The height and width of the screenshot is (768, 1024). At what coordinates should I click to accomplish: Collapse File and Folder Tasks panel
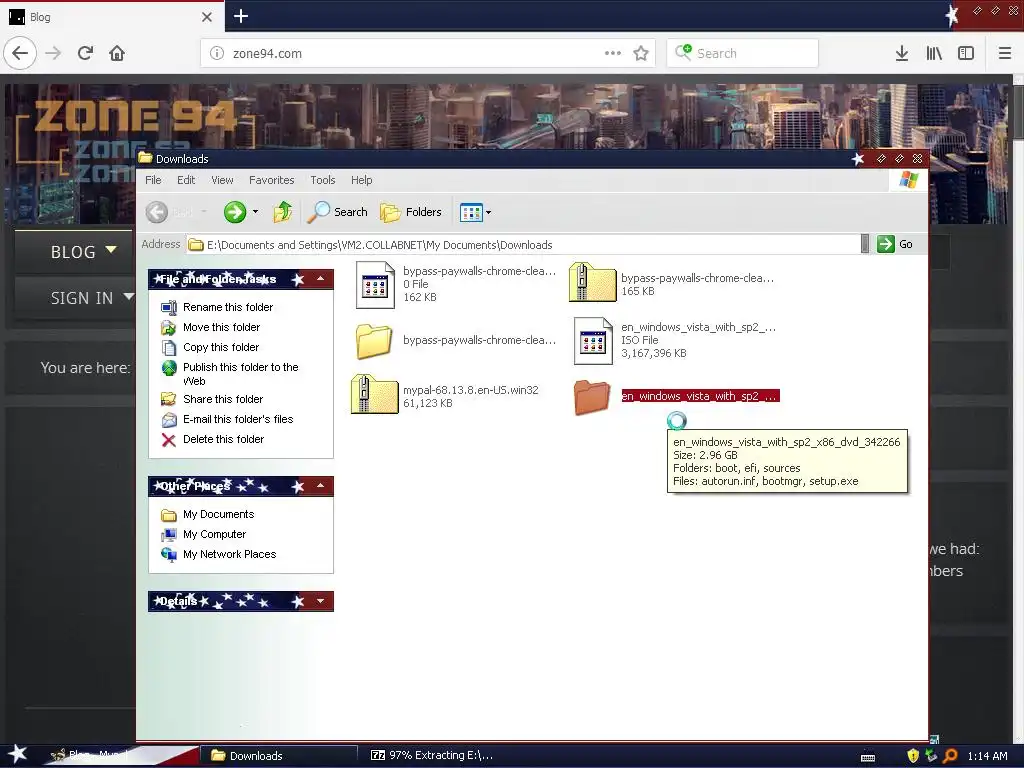pyautogui.click(x=321, y=279)
